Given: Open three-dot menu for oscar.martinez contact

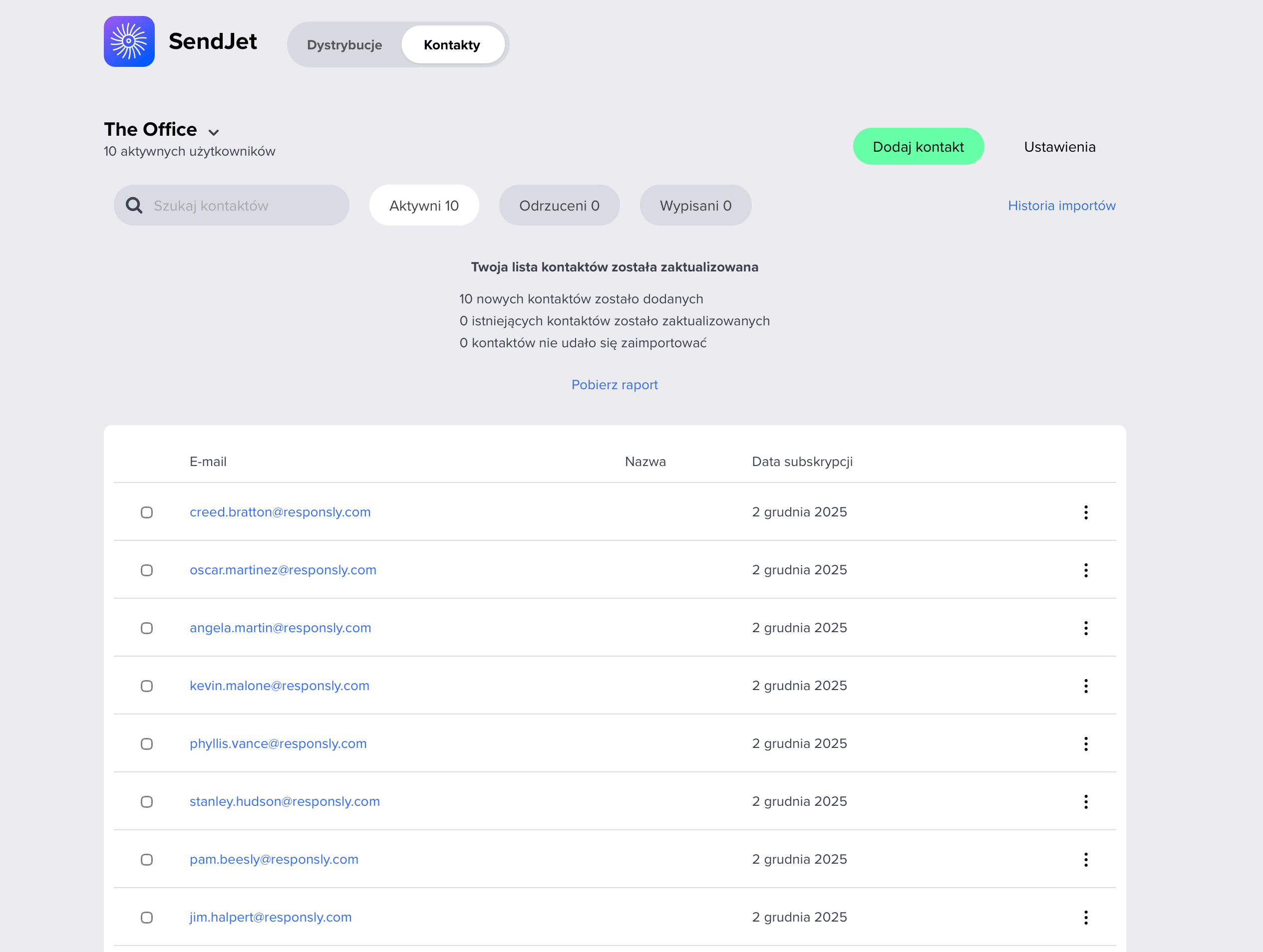Looking at the screenshot, I should click(1085, 570).
